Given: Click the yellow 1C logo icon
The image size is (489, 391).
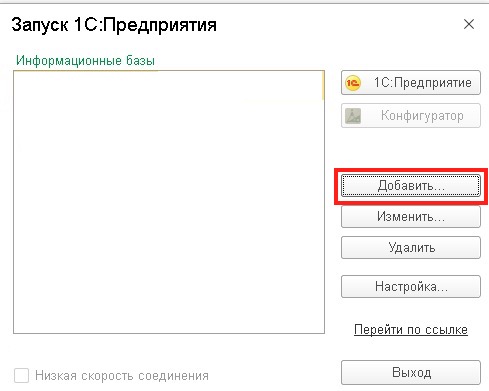Looking at the screenshot, I should [353, 83].
